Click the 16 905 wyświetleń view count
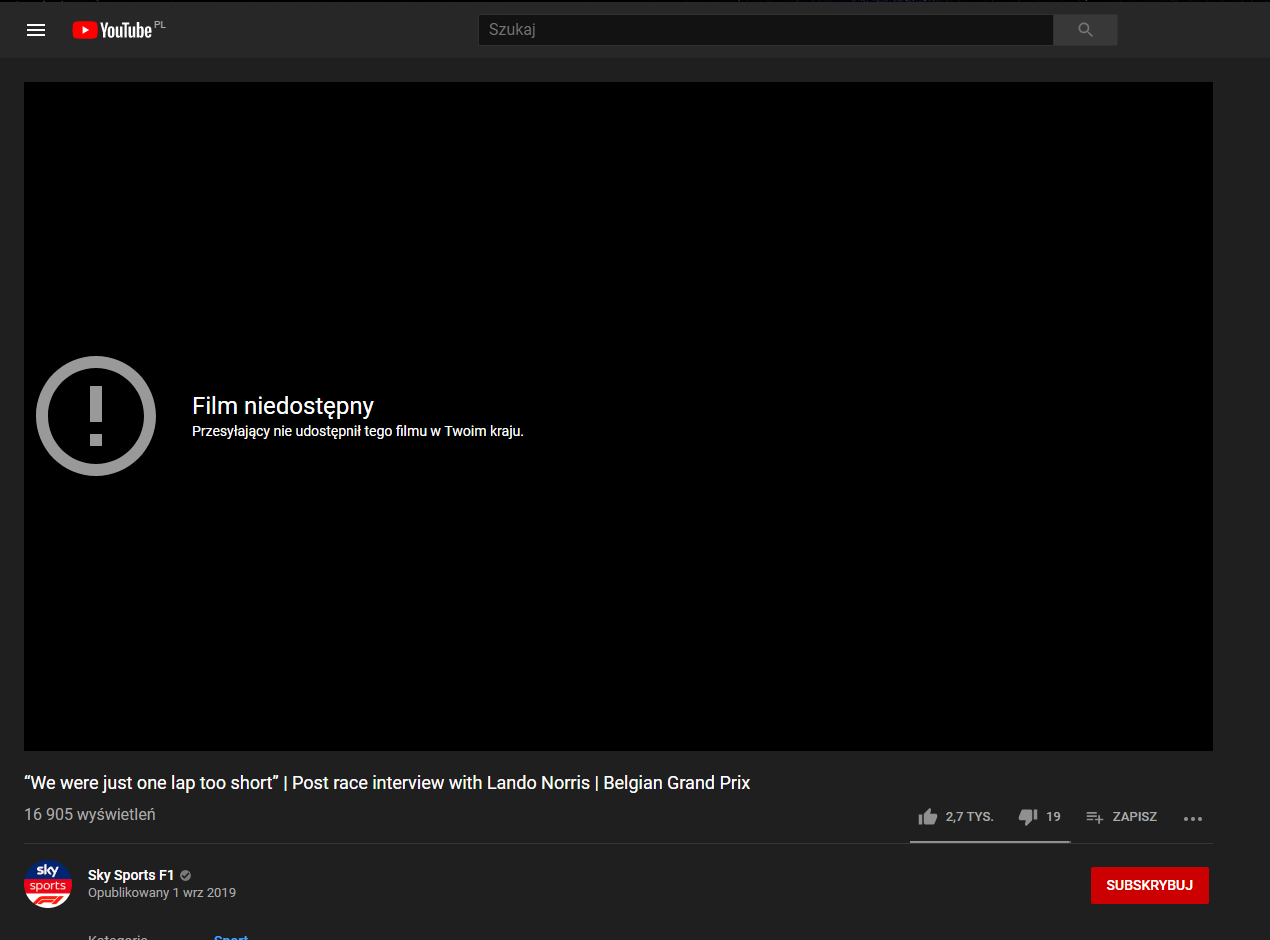 tap(90, 815)
